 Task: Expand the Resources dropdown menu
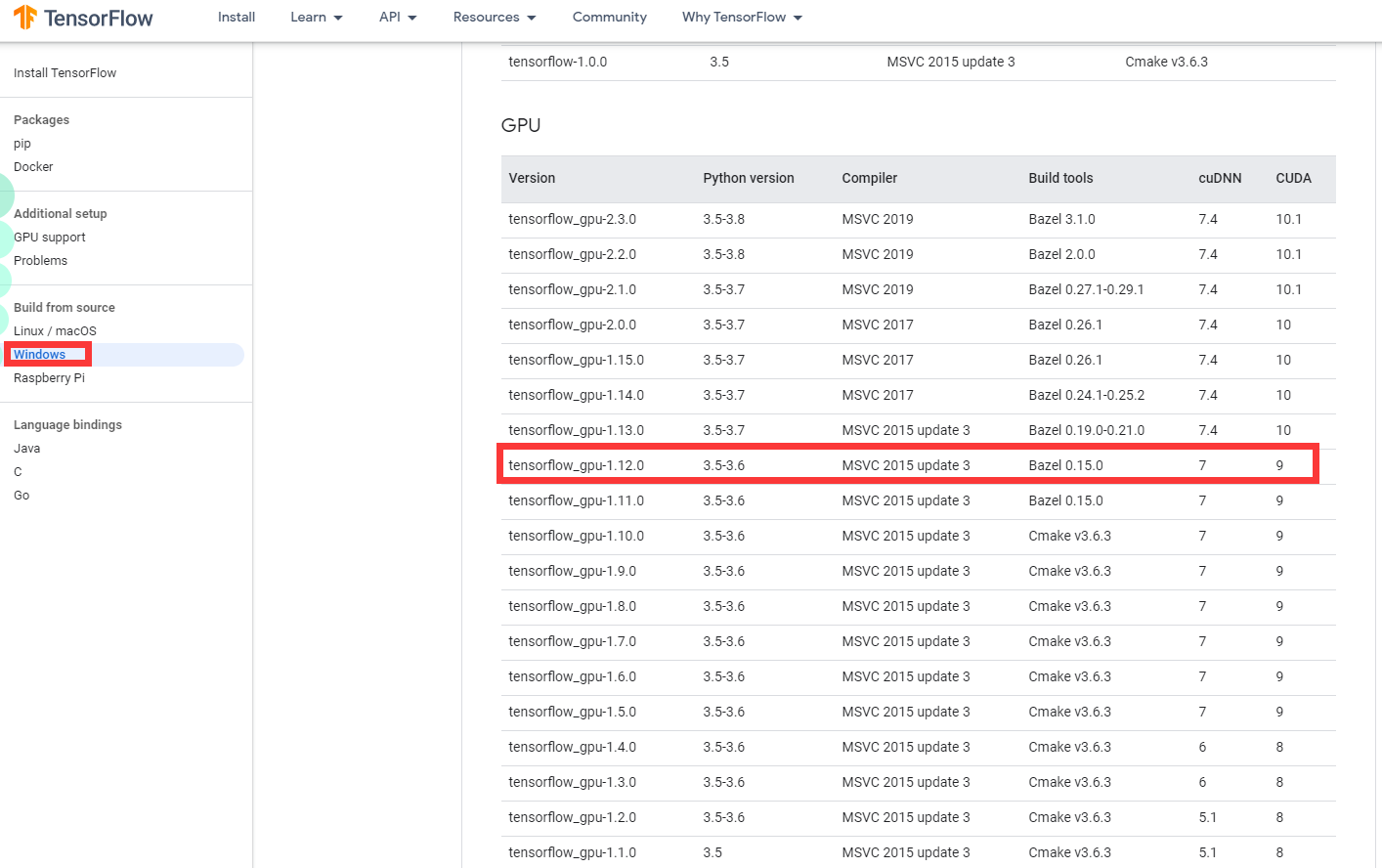click(x=495, y=18)
